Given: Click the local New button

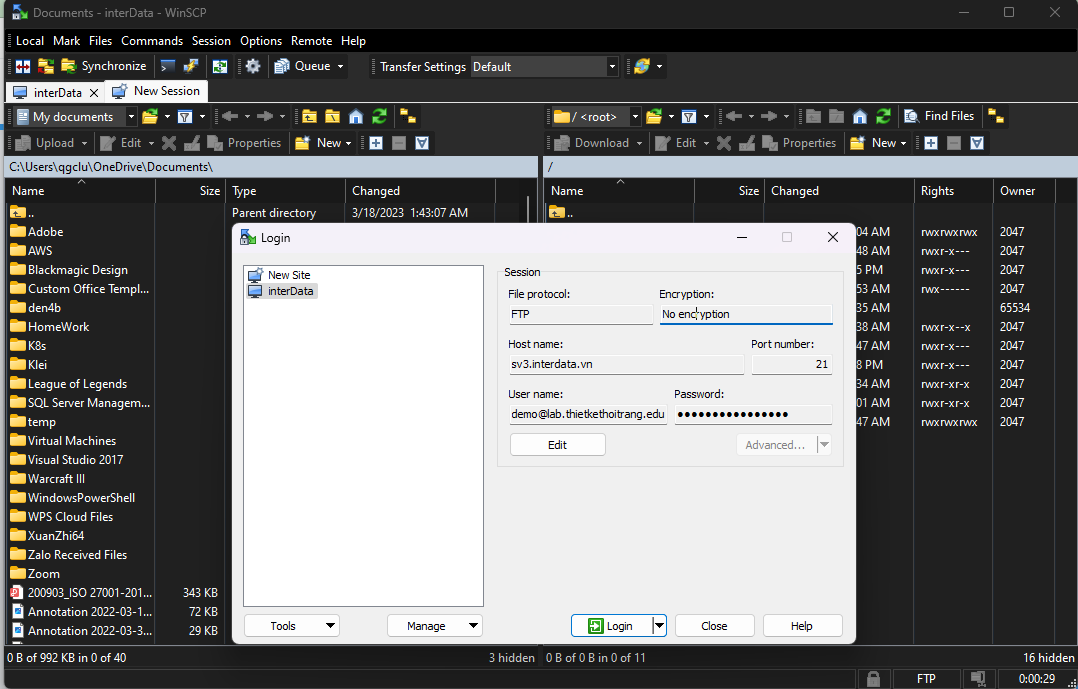Looking at the screenshot, I should pos(323,143).
